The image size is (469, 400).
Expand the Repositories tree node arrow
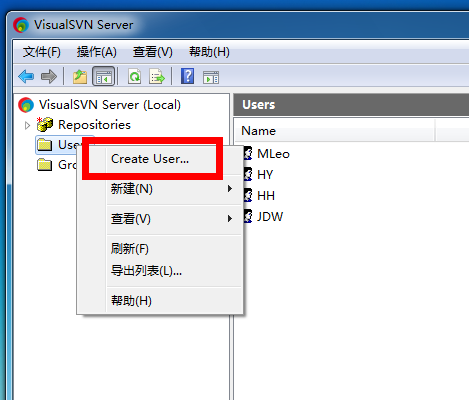(28, 125)
